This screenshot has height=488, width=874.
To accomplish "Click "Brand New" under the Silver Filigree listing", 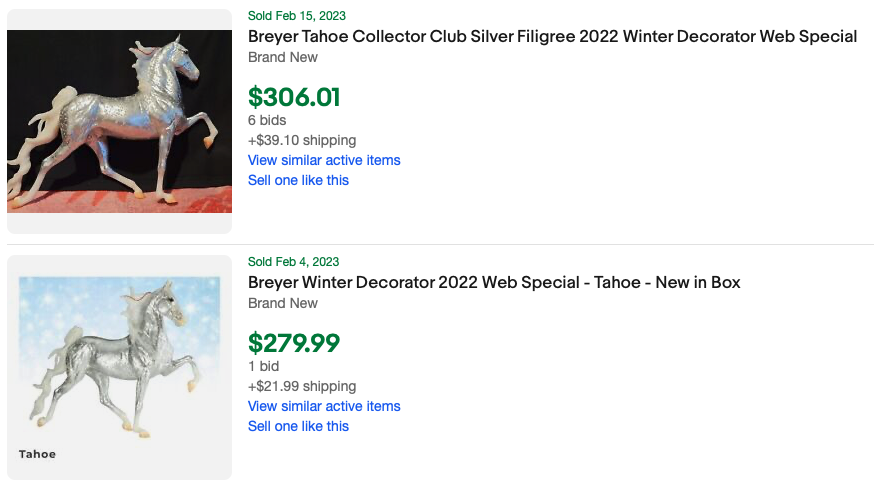I will click(283, 57).
